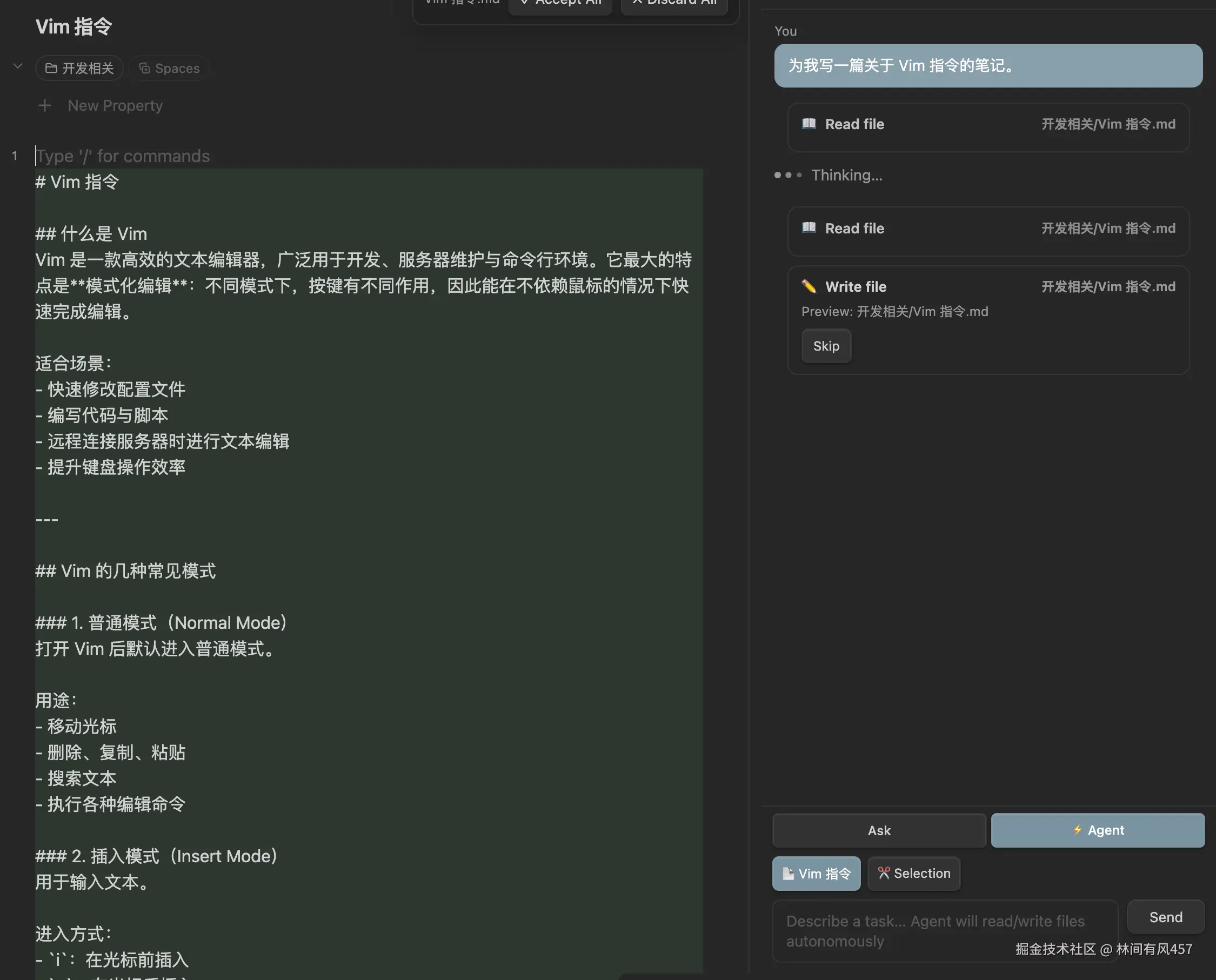Screen dimensions: 1216x980
Task: Click the Spaces copy icon
Action: coord(145,68)
